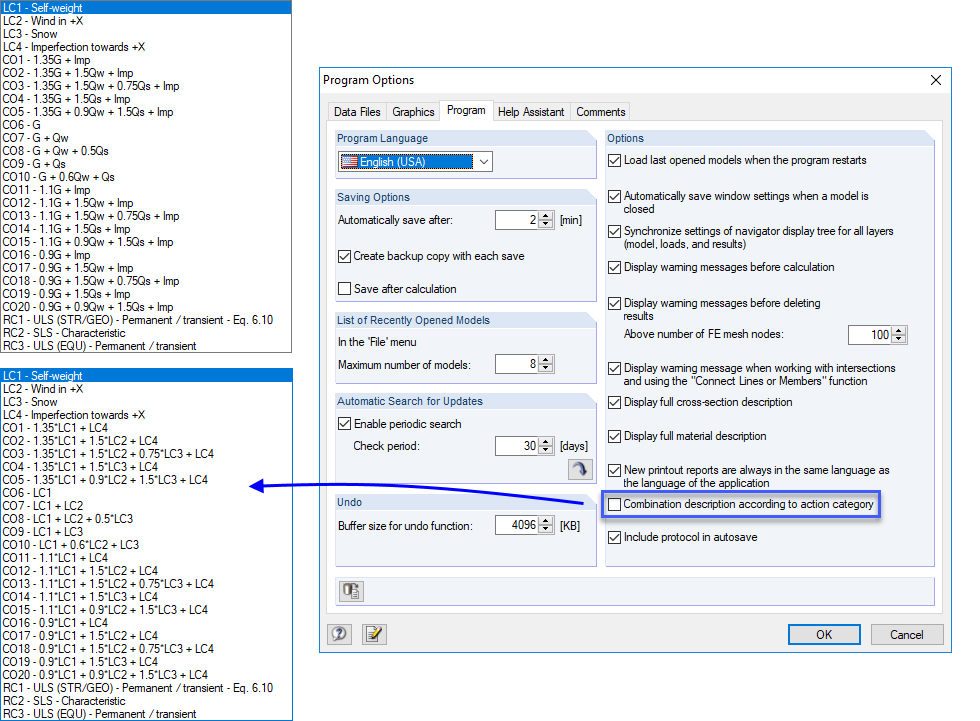The height and width of the screenshot is (721, 980).
Task: Toggle Display warning messages before deleting results
Action: [x=614, y=303]
